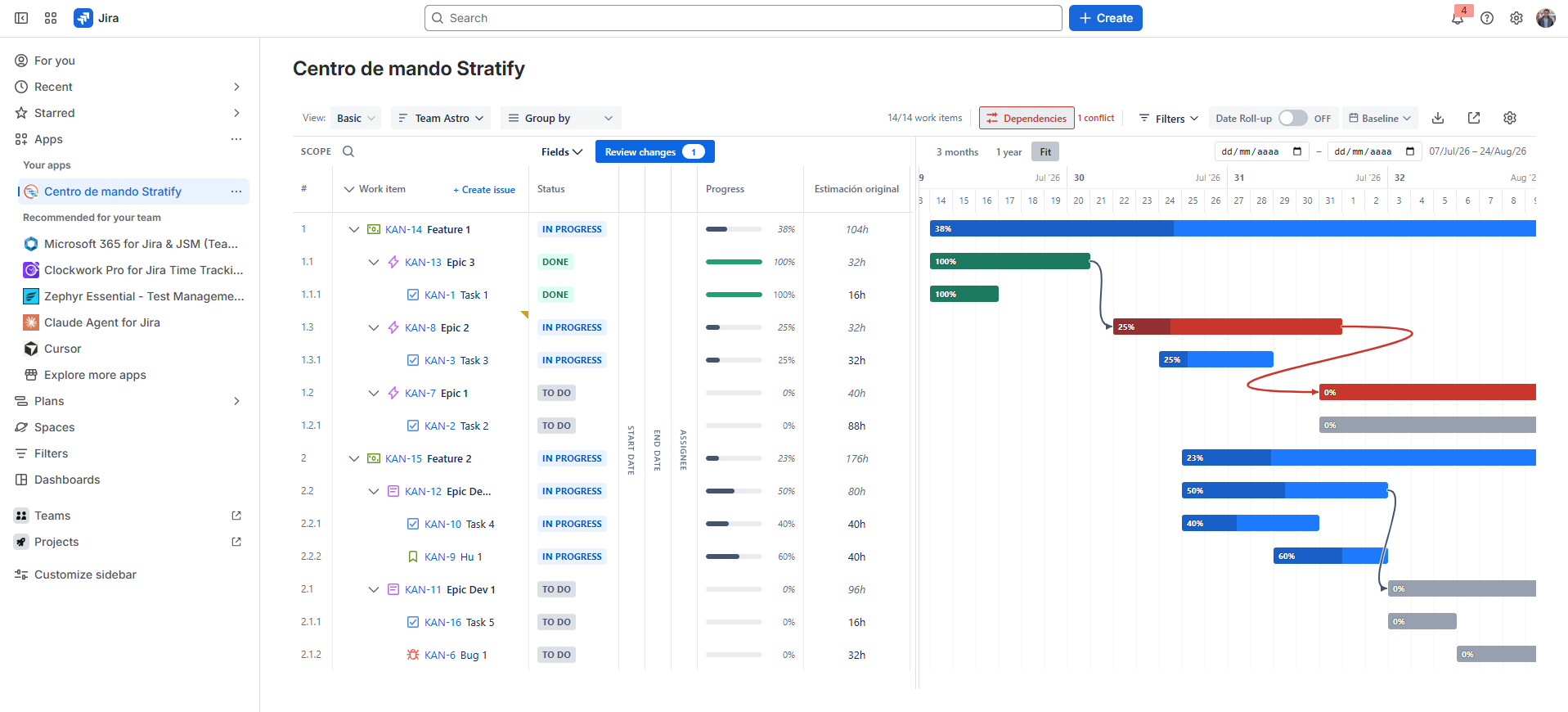Open Claude Agent for Jira app
The image size is (1568, 712).
tap(102, 322)
